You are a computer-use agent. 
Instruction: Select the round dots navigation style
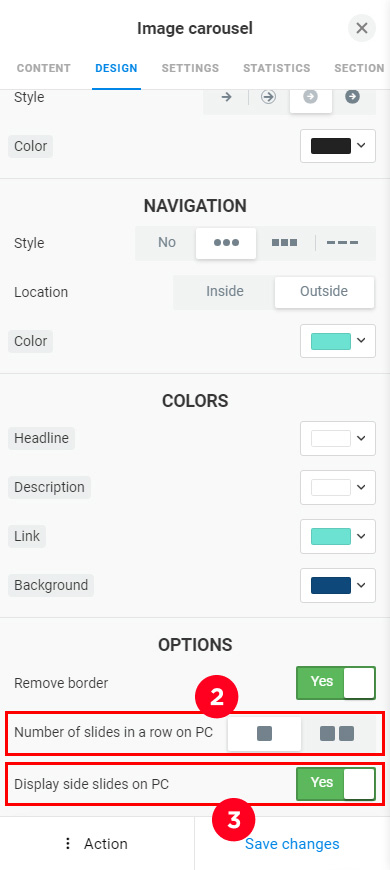click(x=226, y=243)
